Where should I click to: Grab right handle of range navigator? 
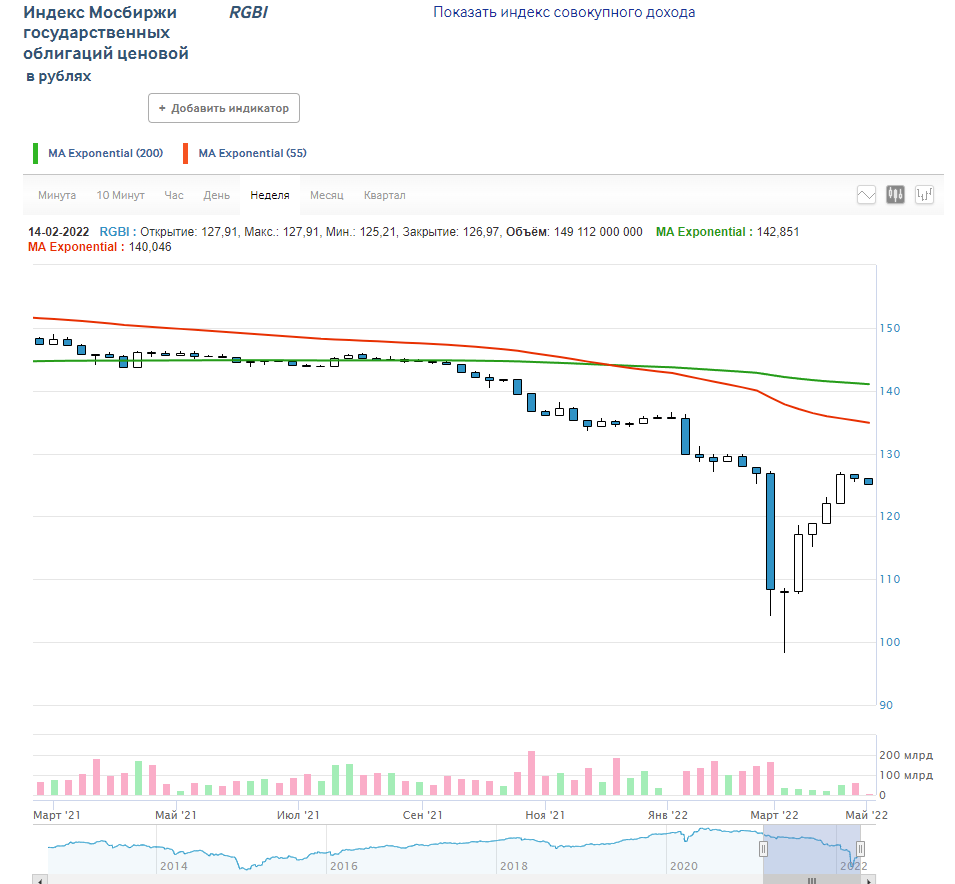point(861,849)
